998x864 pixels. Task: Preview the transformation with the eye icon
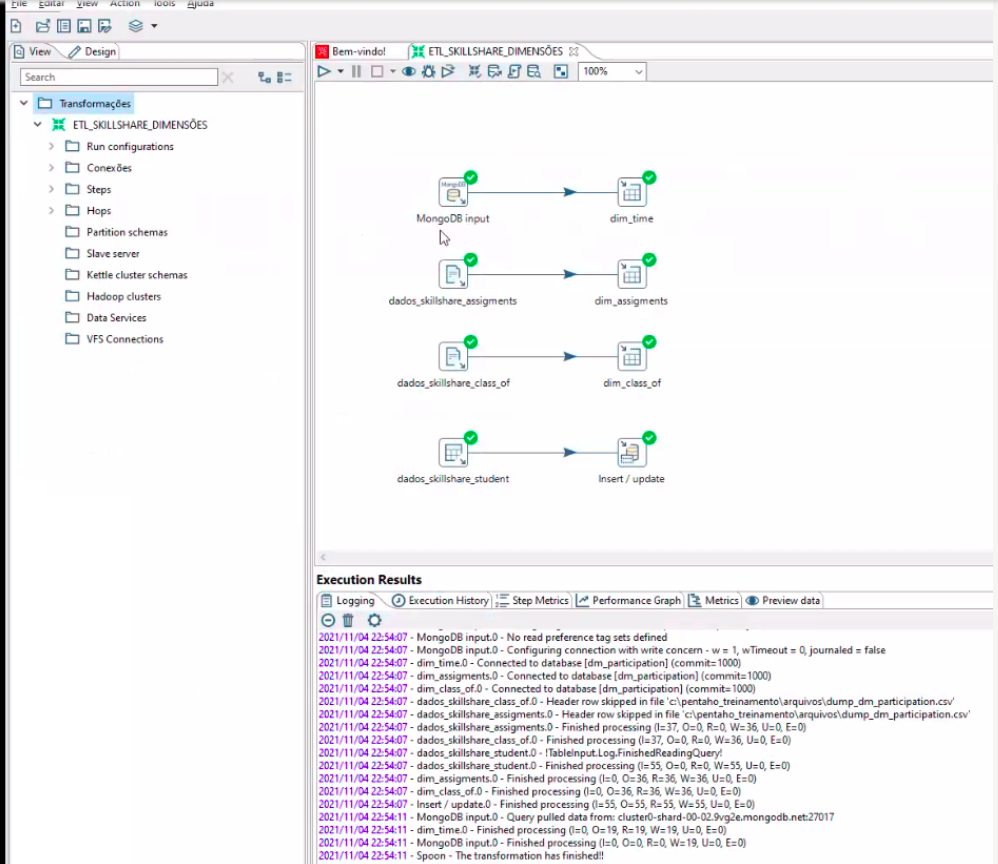[x=409, y=71]
